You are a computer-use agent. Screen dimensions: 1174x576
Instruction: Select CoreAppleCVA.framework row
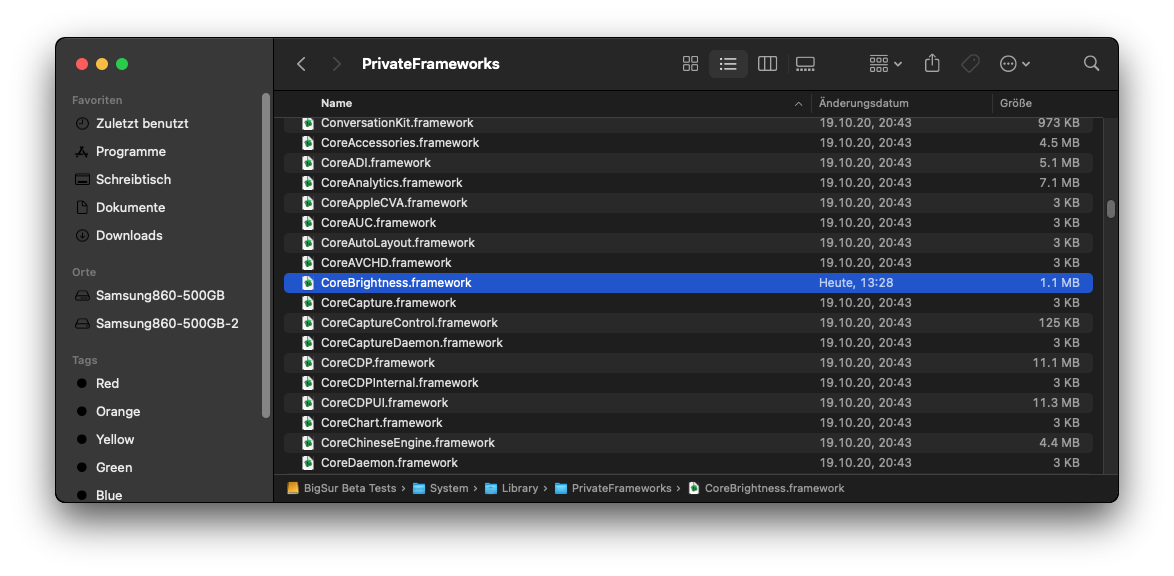[x=688, y=203]
